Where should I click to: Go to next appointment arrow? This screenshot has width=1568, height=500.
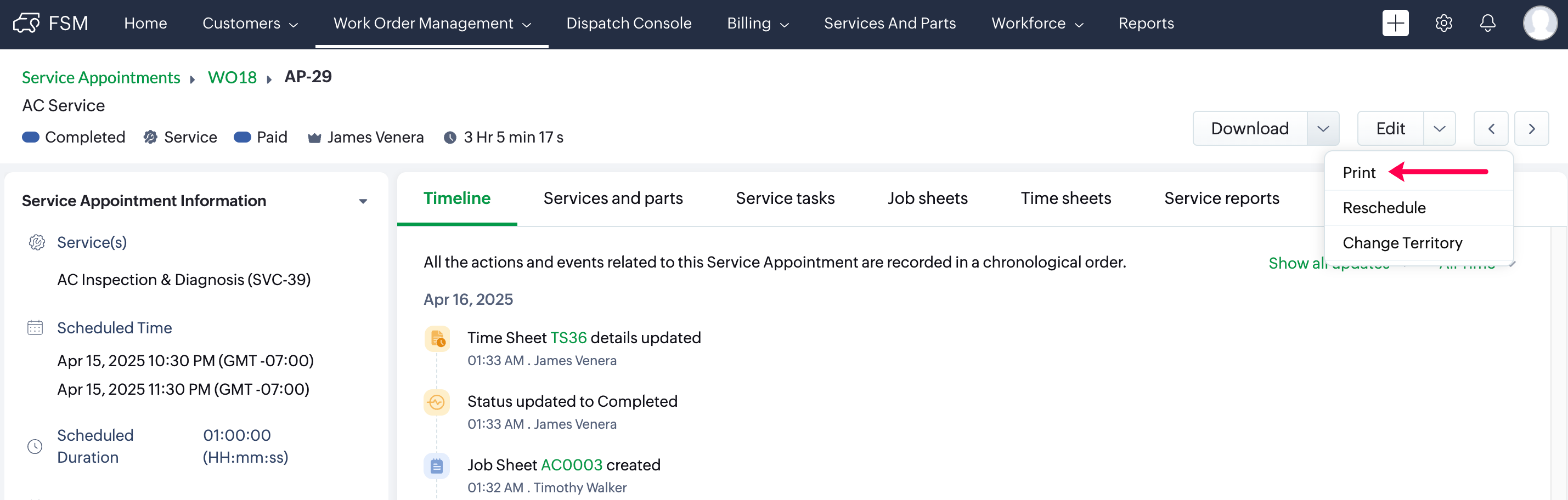1531,128
